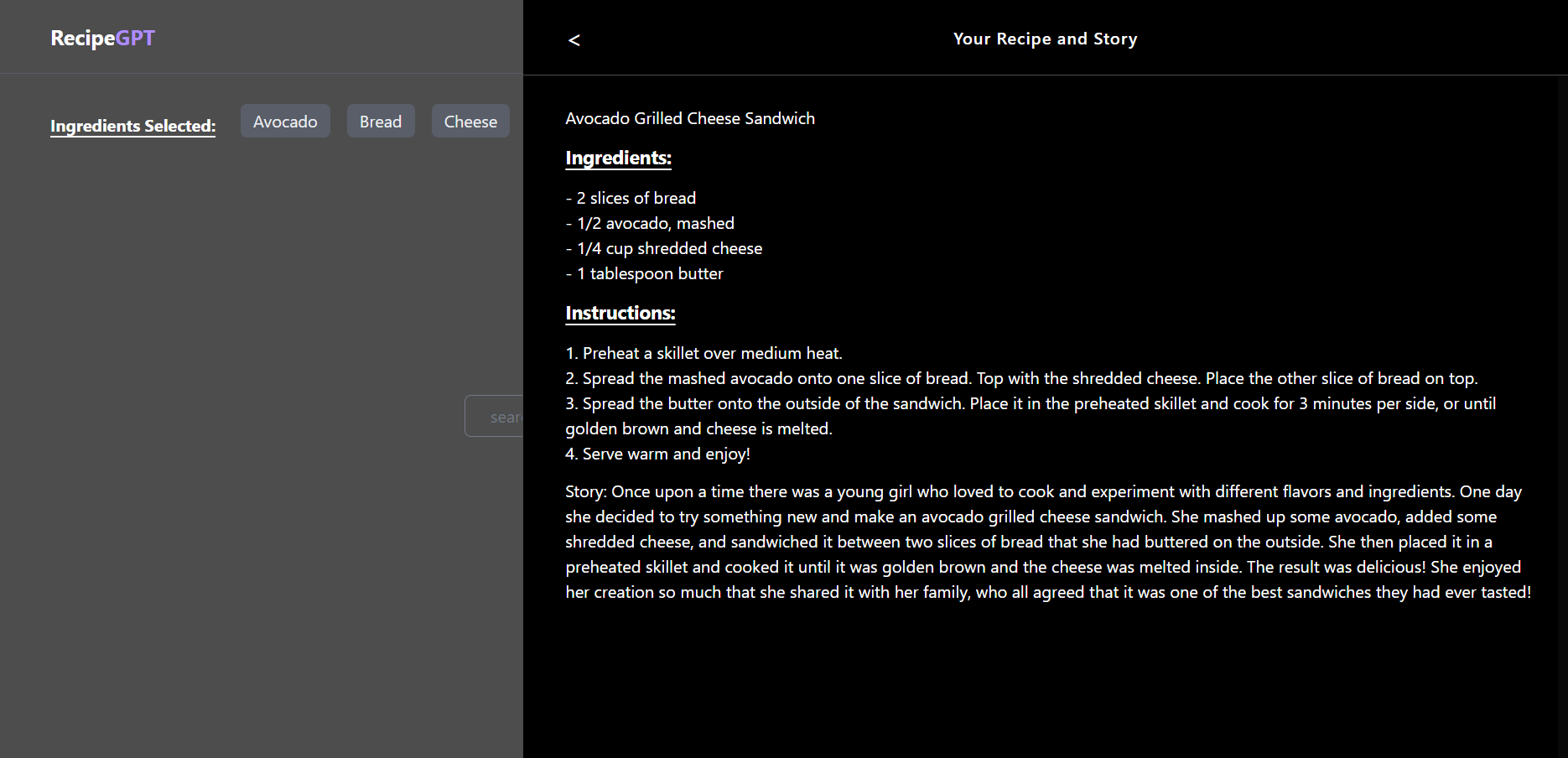Remove the Avocado ingredient chip
This screenshot has height=758, width=1568.
point(285,122)
